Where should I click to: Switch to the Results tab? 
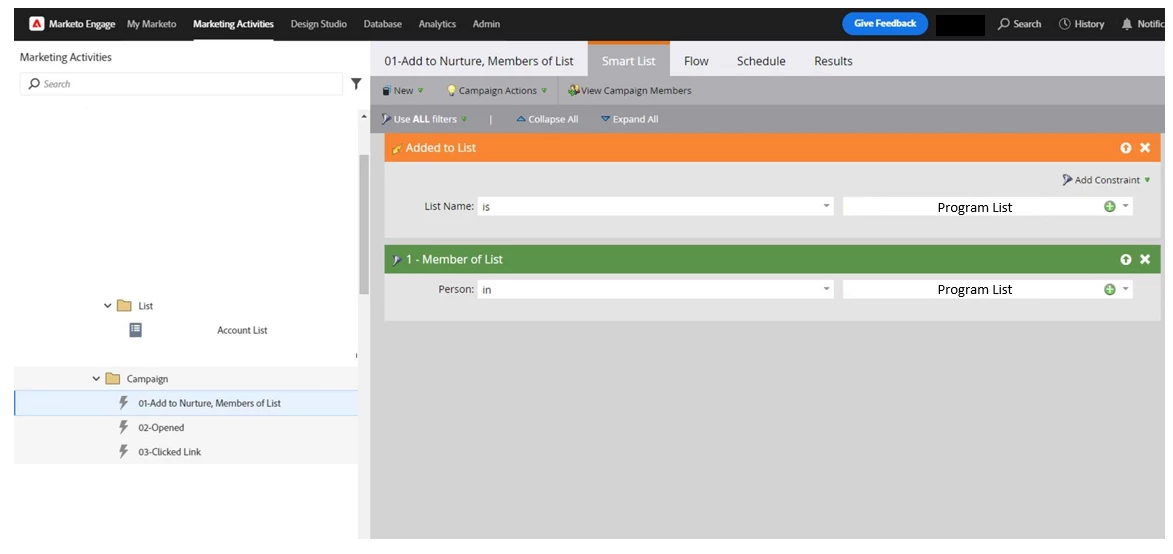click(833, 61)
